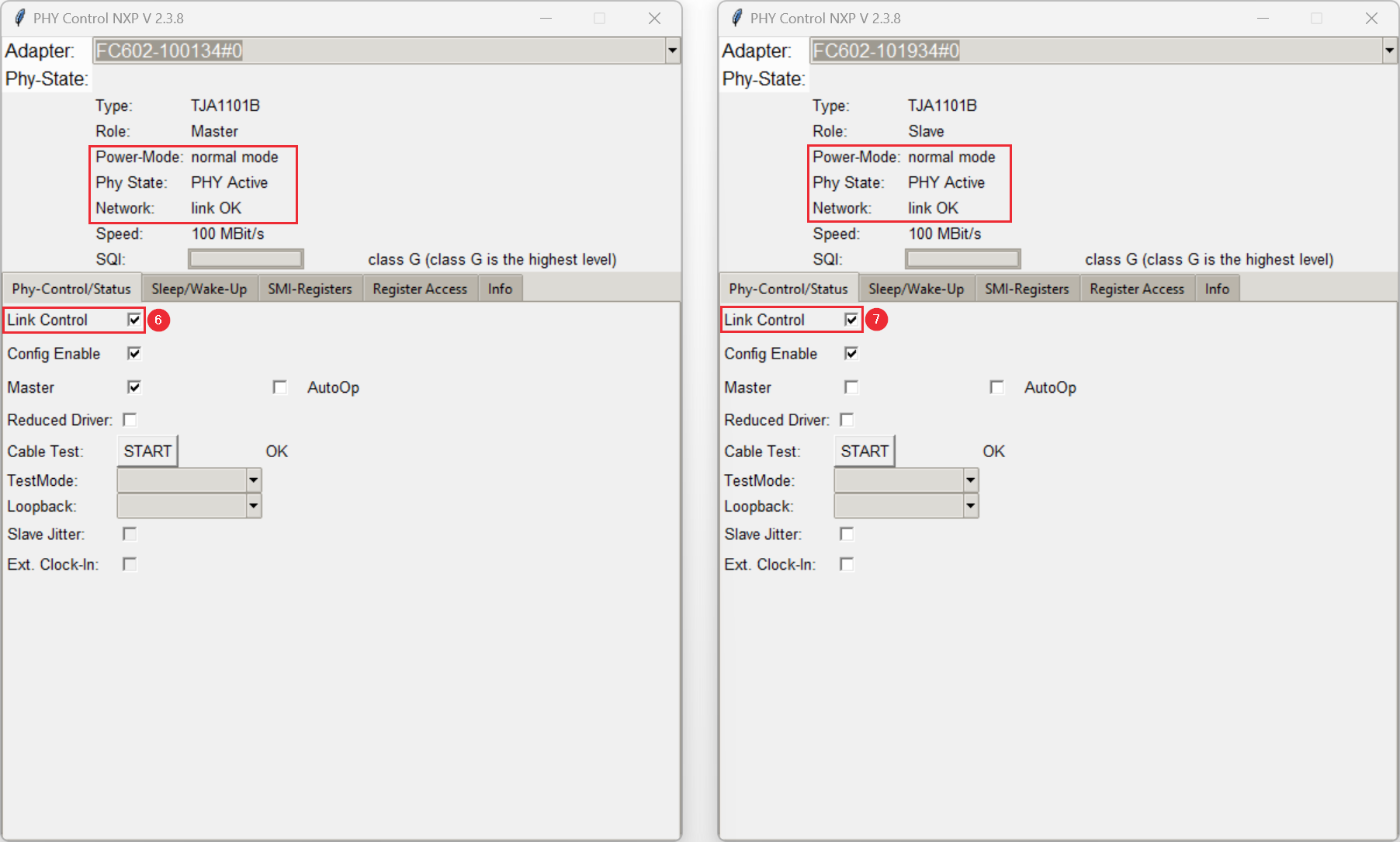This screenshot has width=1400, height=842.
Task: Select the Register Access tab on right window
Action: point(1137,288)
